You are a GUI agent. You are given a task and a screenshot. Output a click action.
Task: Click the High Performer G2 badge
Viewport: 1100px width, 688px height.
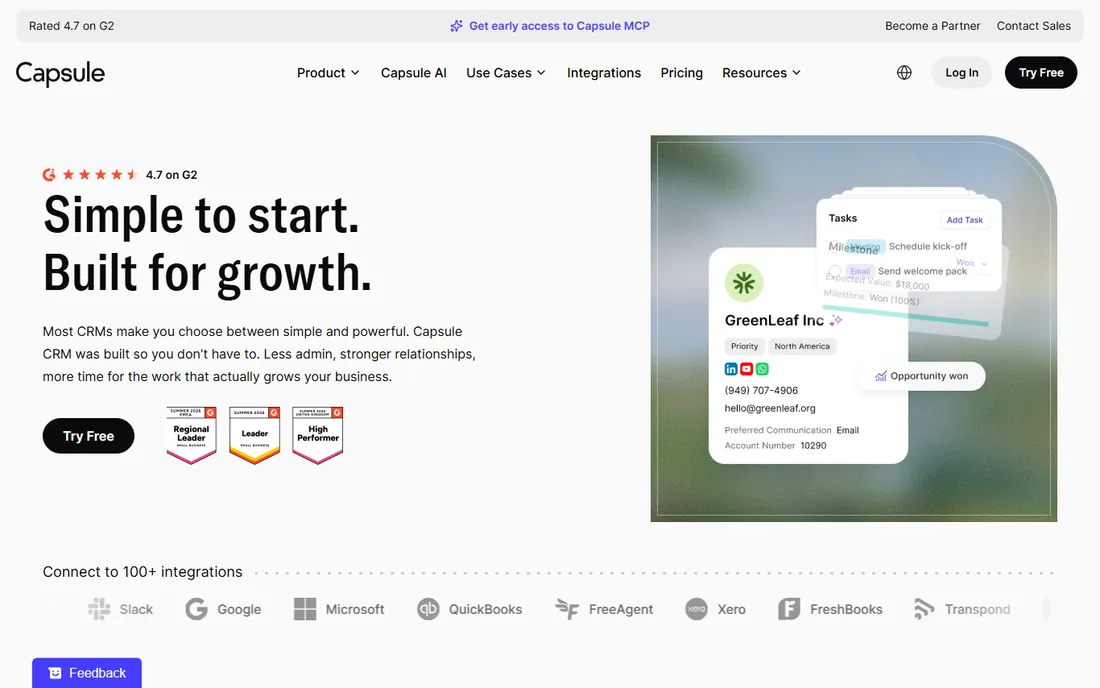318,435
